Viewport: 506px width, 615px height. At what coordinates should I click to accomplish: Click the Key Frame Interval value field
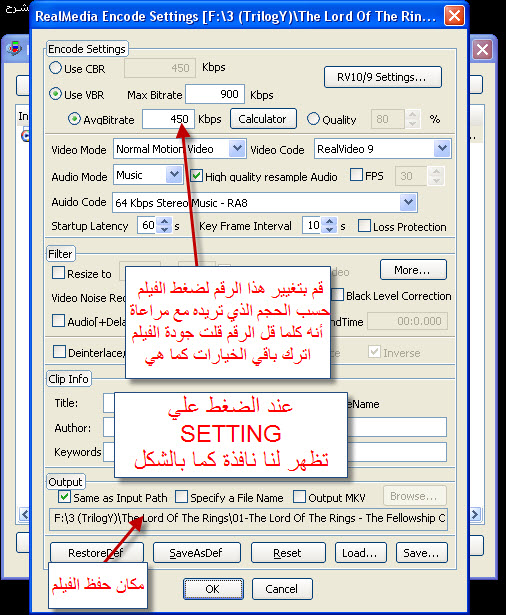tap(313, 226)
